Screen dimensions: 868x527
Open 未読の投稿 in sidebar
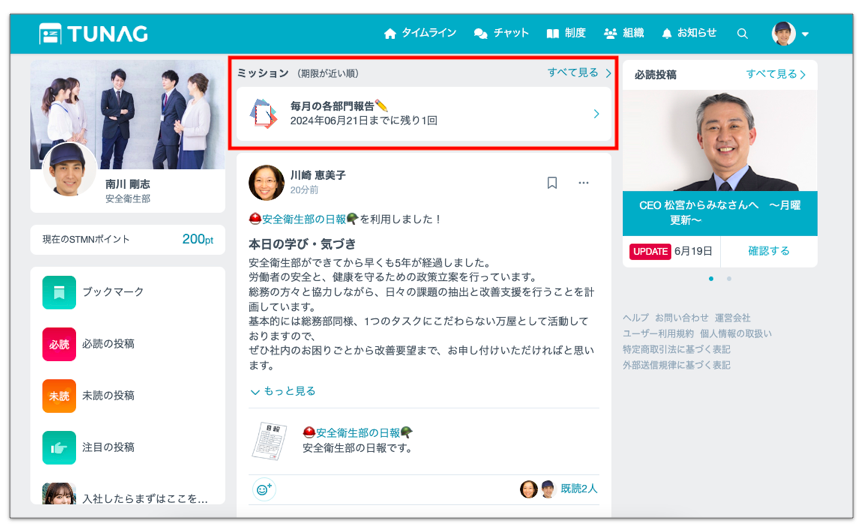pyautogui.click(x=108, y=395)
